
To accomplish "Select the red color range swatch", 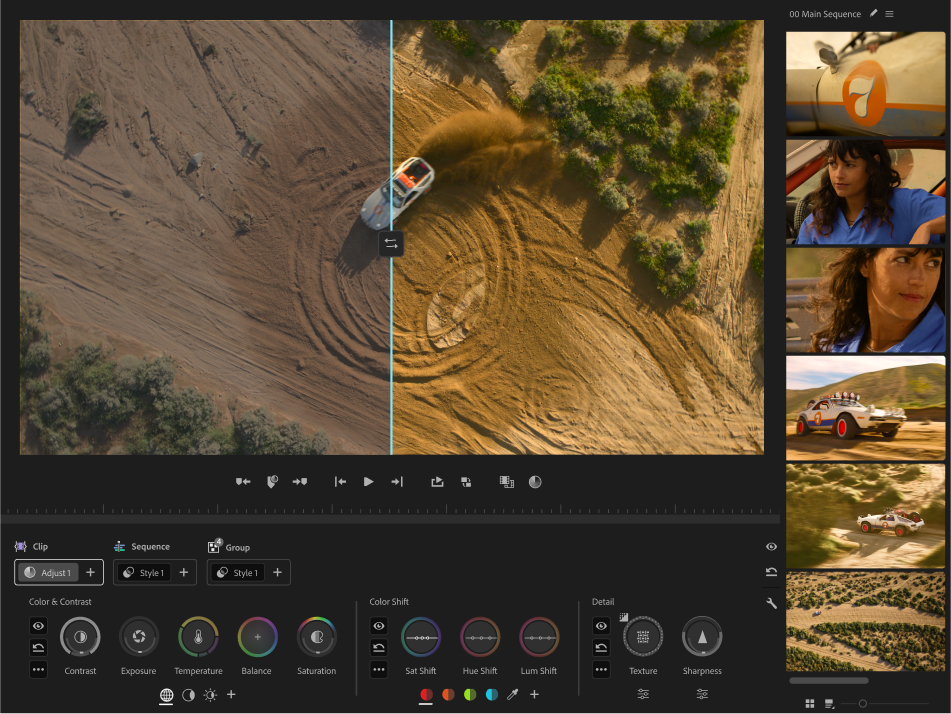I will click(425, 694).
